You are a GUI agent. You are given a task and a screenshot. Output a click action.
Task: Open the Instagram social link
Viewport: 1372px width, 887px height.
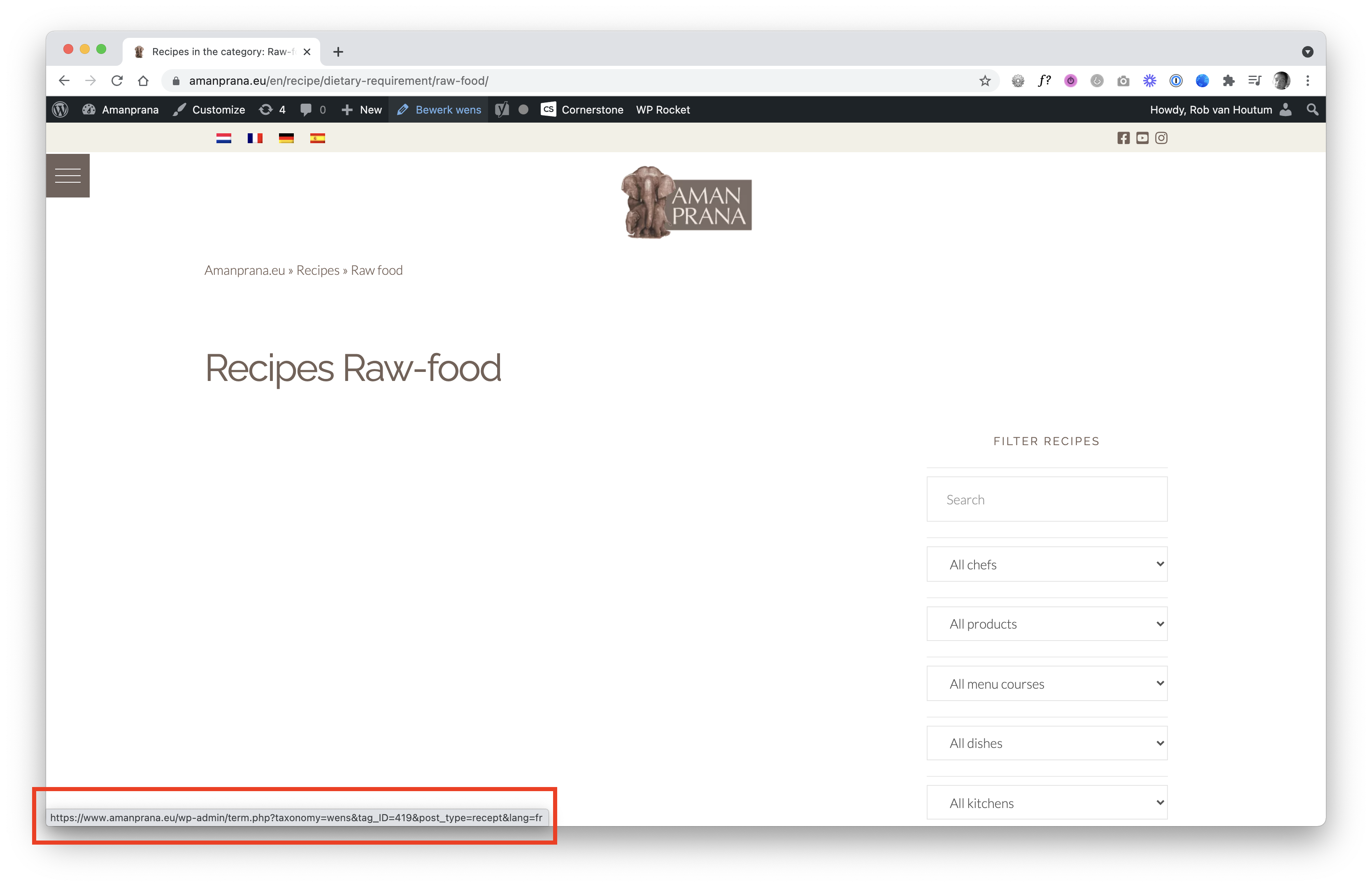coord(1161,138)
